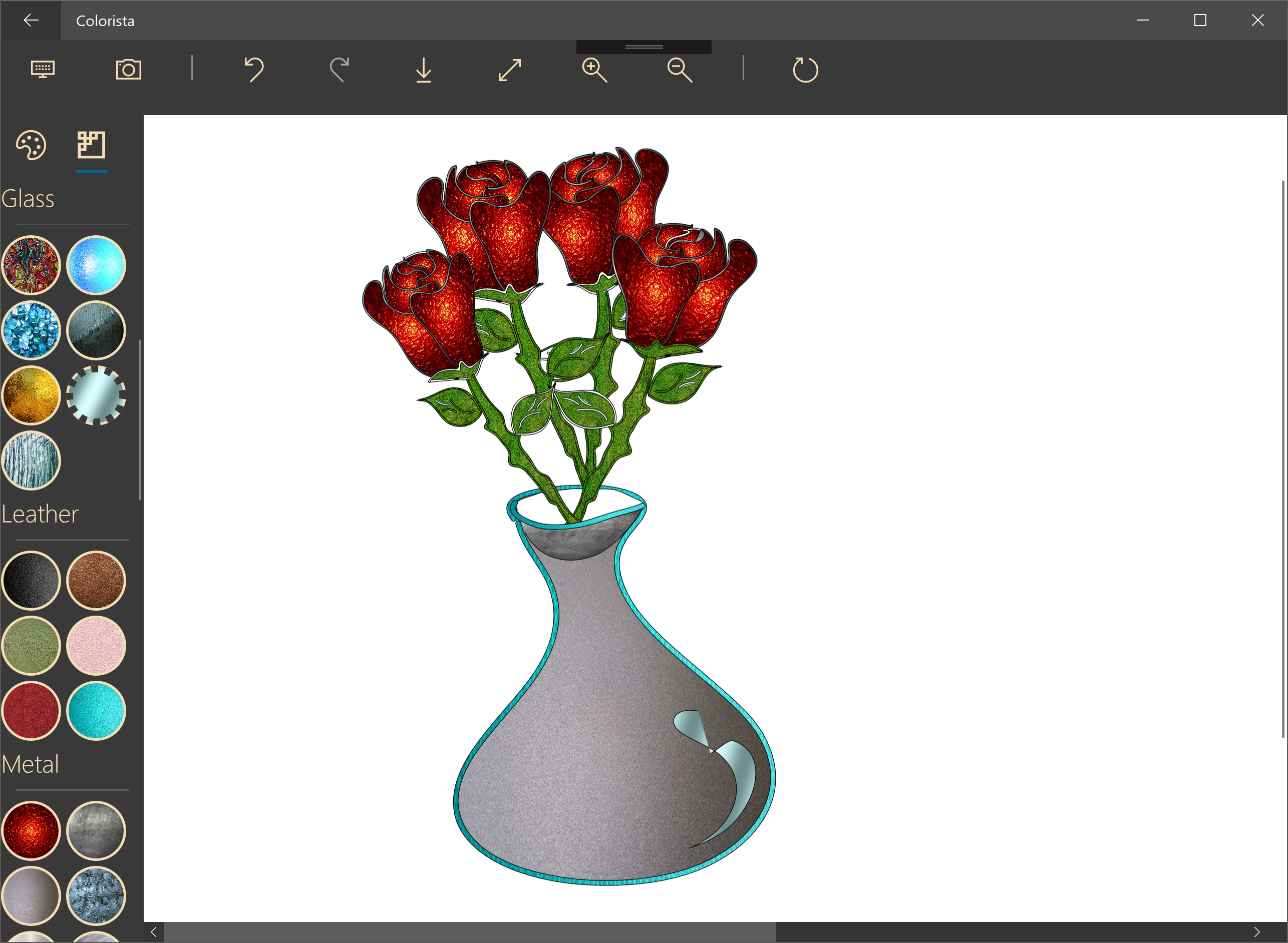Pick the selected pale mirror glass texture

(x=96, y=395)
